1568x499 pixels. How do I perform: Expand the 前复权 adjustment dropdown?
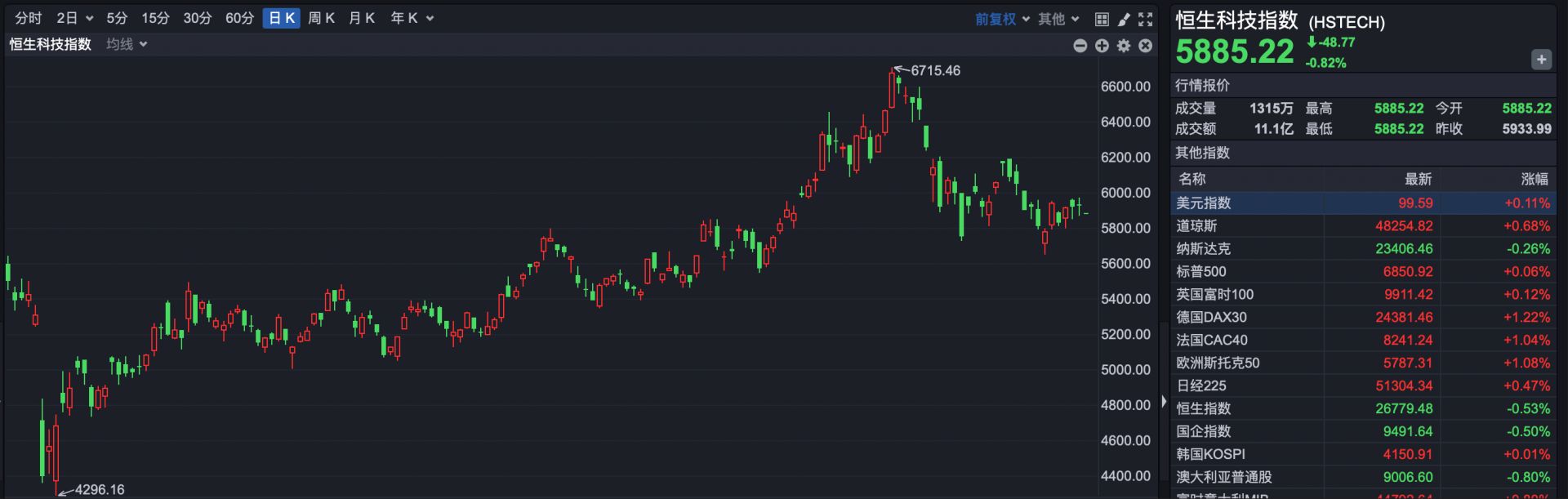[1002, 19]
